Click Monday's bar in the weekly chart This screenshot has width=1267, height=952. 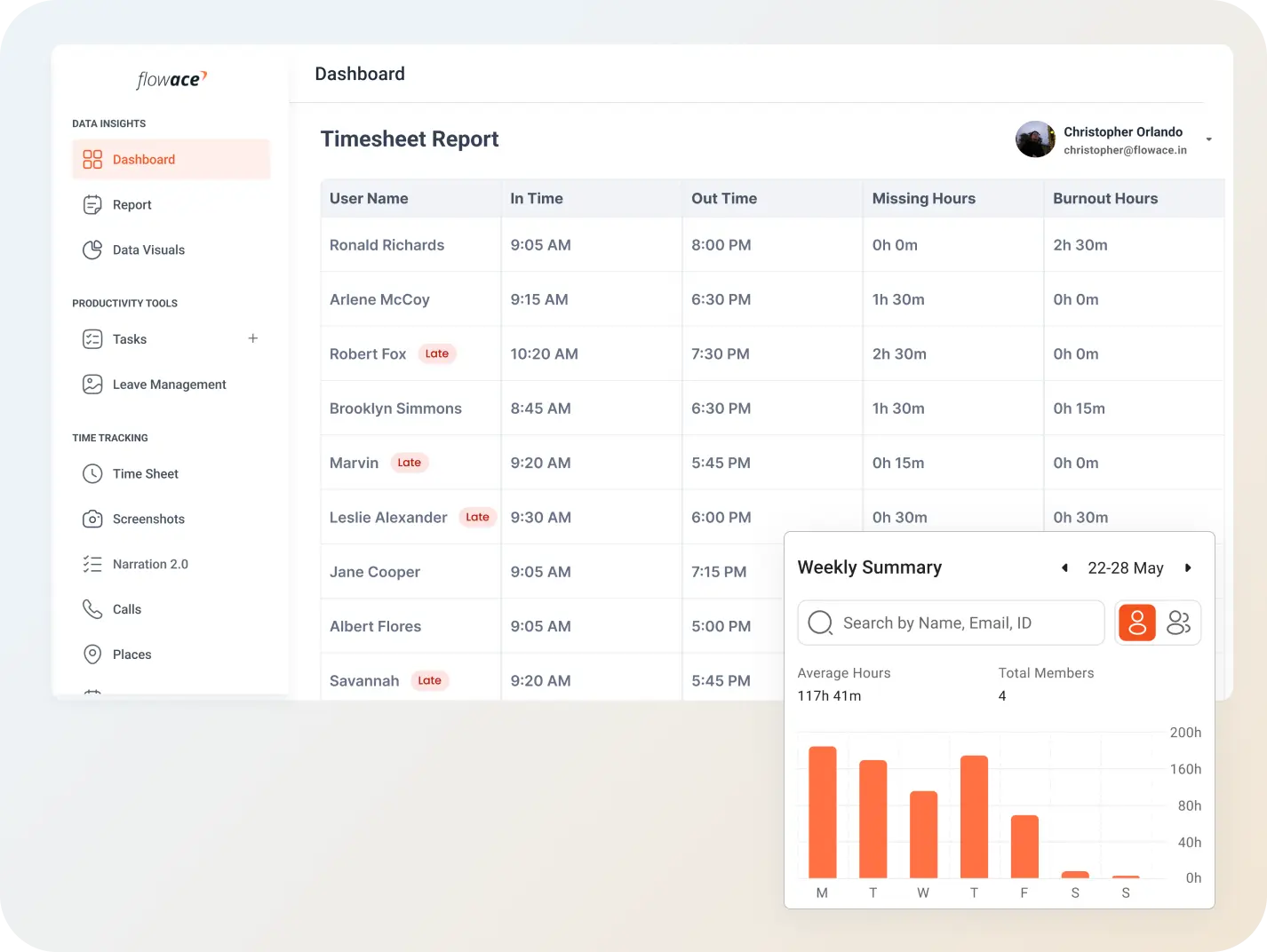point(822,812)
